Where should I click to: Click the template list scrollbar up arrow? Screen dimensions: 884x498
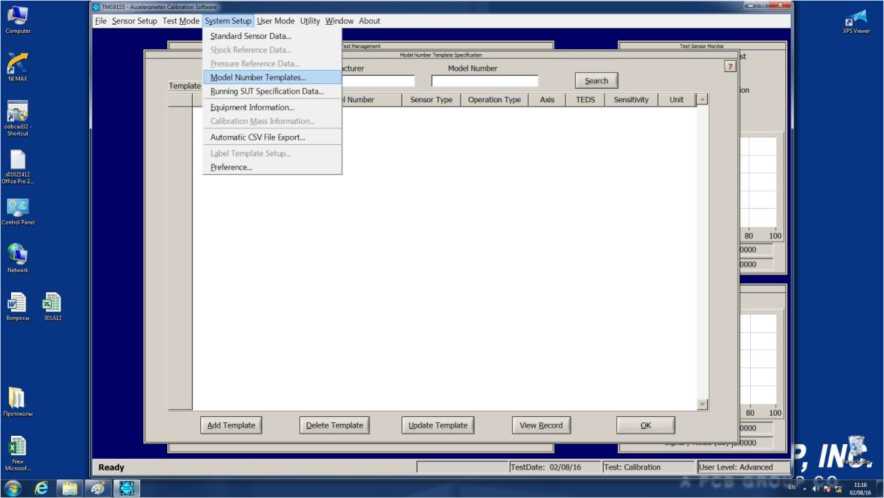(x=702, y=100)
